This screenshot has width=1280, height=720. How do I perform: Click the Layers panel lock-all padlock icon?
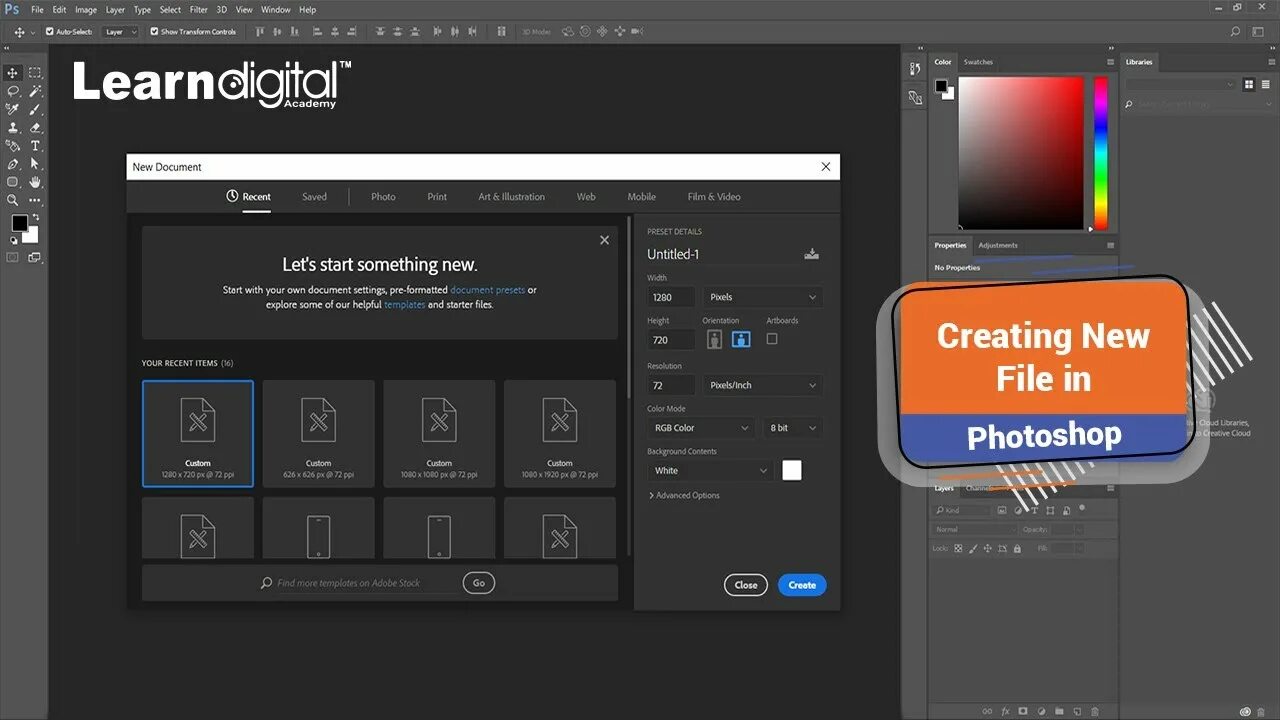click(x=1017, y=549)
